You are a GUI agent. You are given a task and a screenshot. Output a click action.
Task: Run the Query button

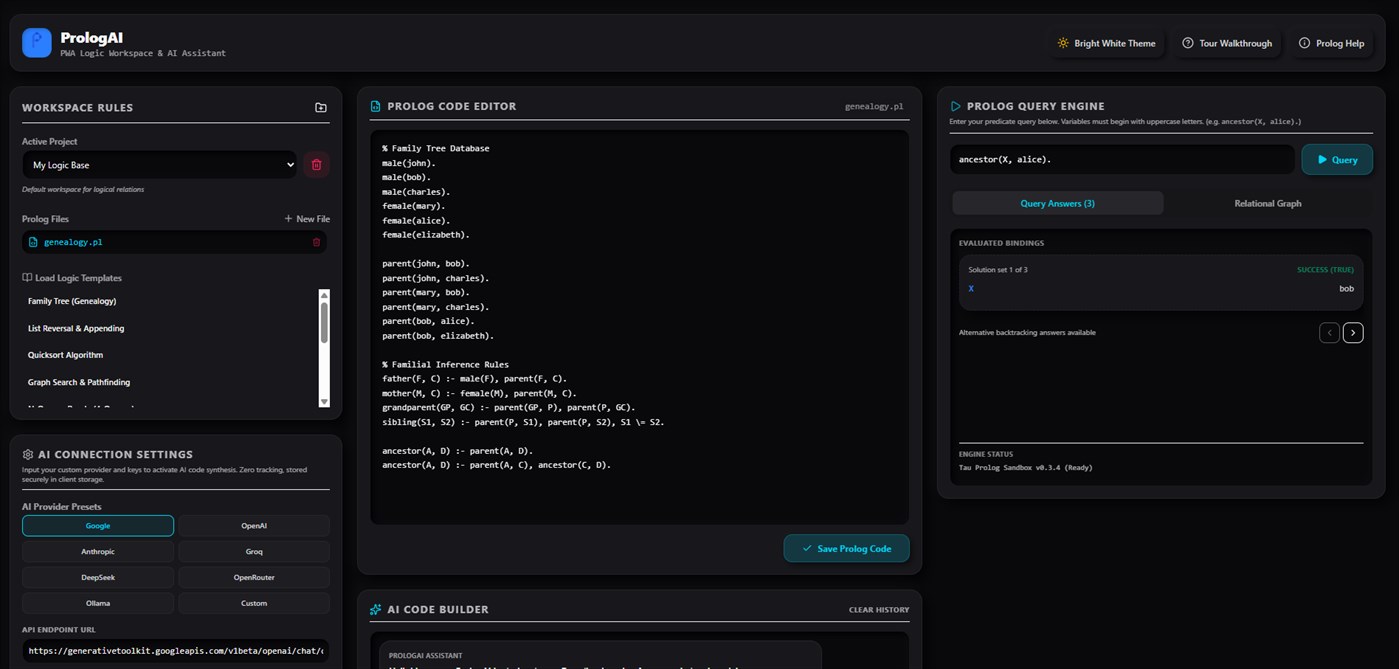tap(1337, 159)
